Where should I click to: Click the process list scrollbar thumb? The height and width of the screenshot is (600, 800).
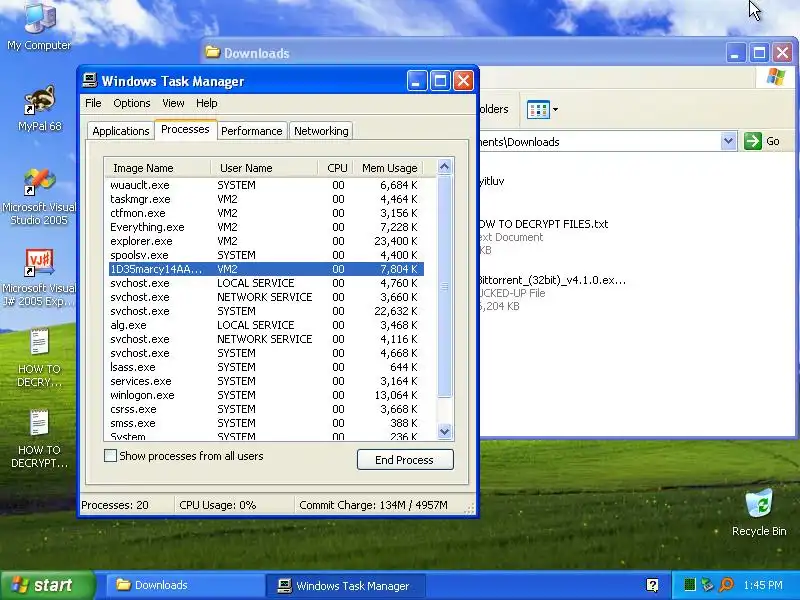click(444, 286)
